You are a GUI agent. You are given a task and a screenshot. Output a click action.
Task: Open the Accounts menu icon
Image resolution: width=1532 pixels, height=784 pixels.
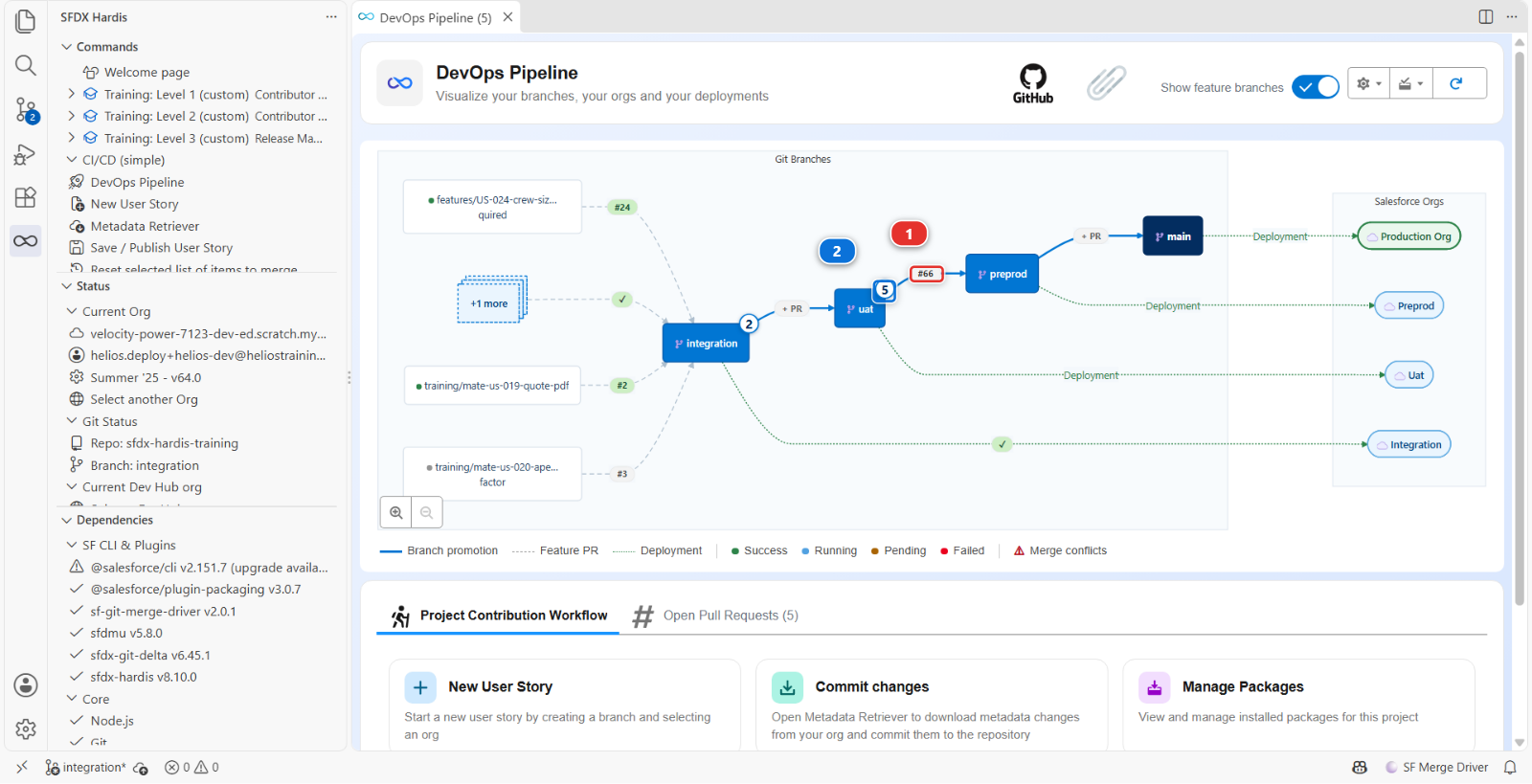click(26, 685)
